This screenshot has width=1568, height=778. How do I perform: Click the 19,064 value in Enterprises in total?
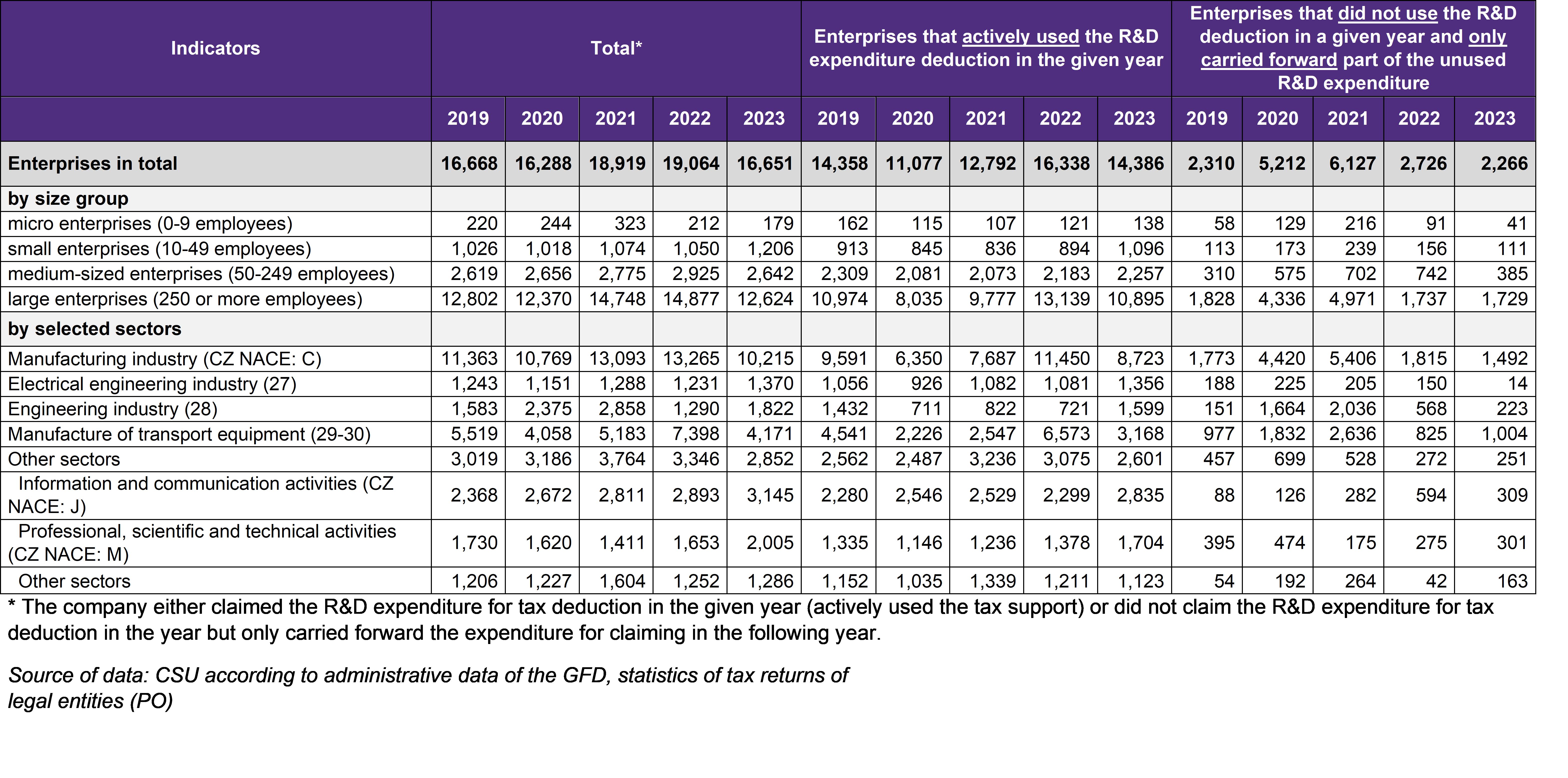pos(690,163)
